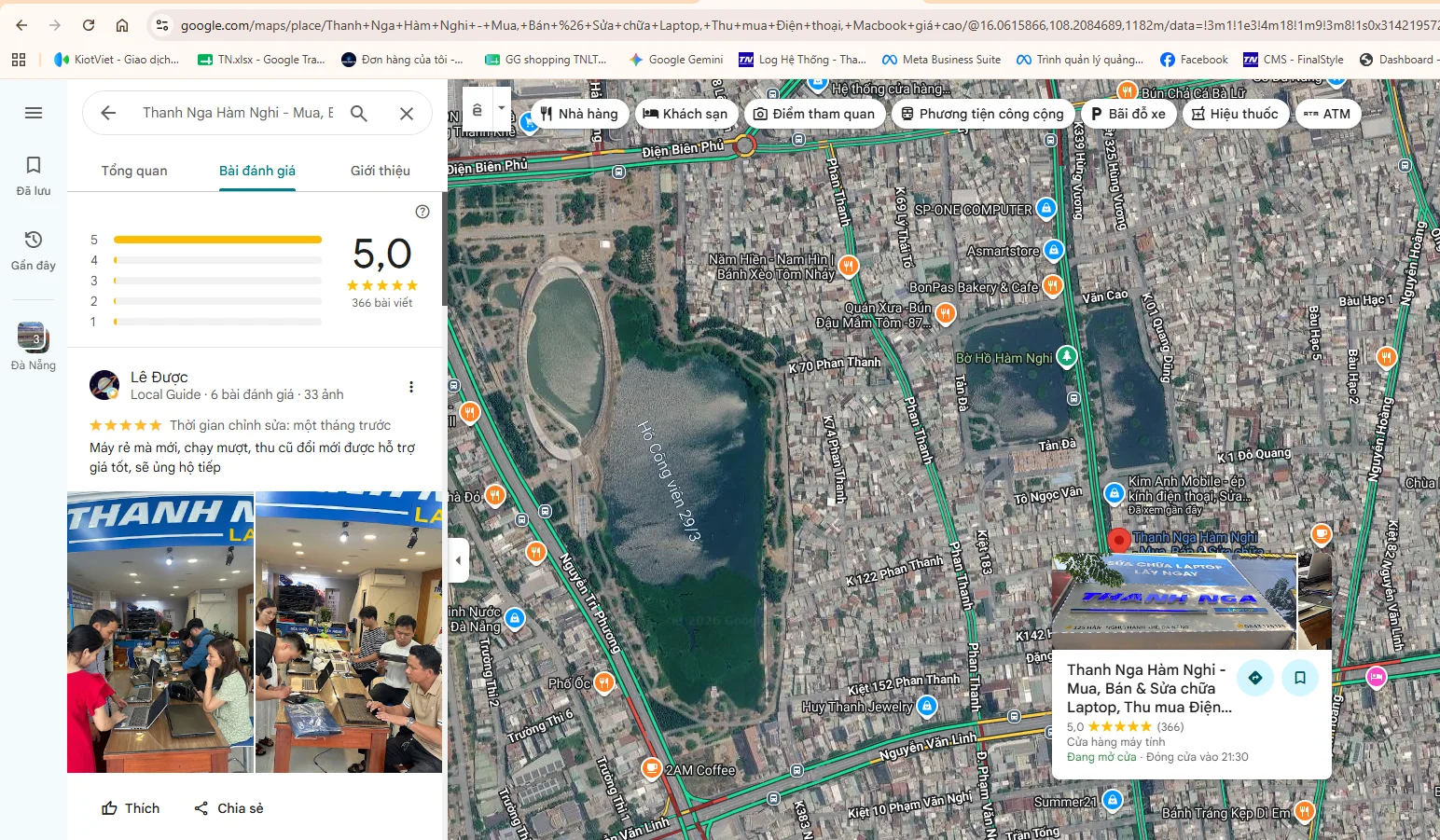
Task: Switch to the Tổng quan tab
Action: [134, 171]
